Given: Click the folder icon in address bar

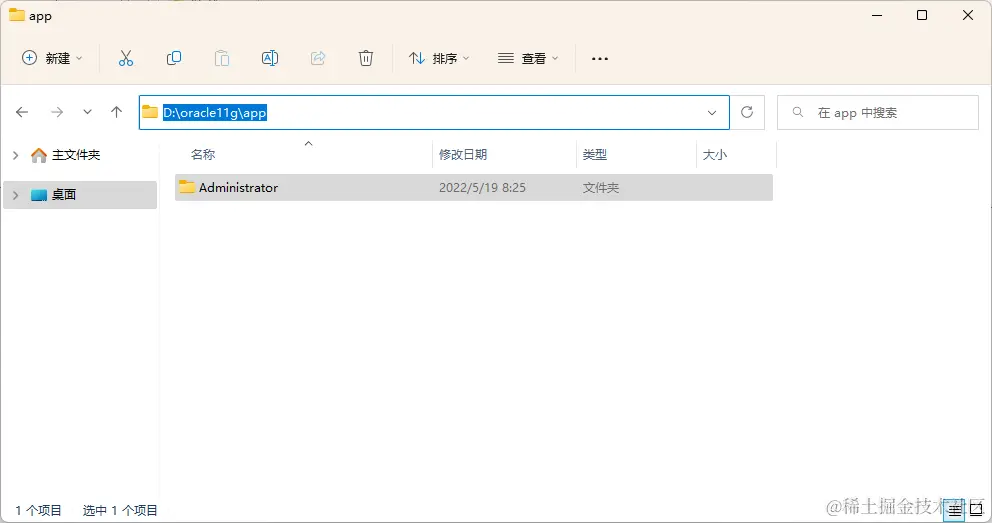Looking at the screenshot, I should pyautogui.click(x=150, y=113).
